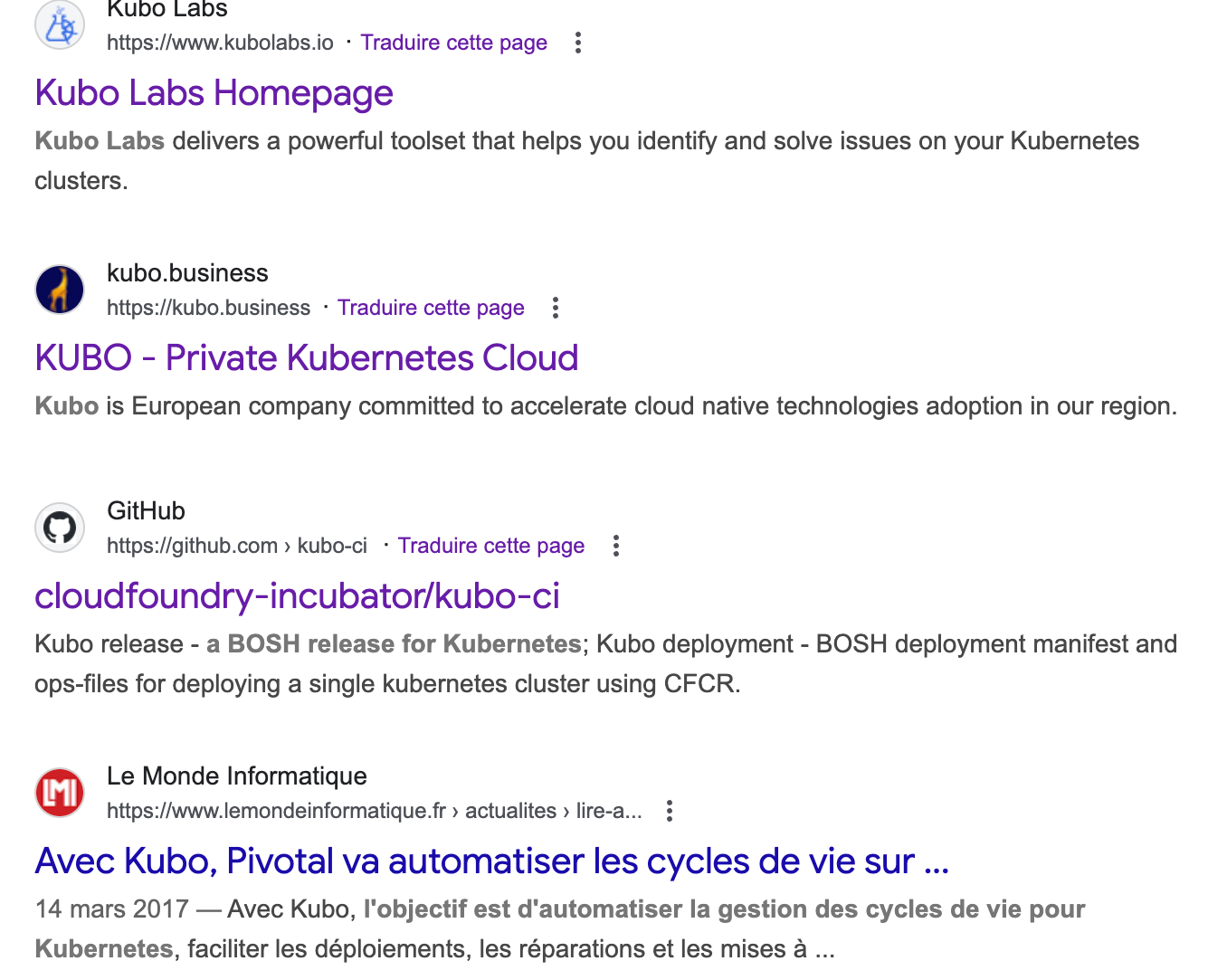The height and width of the screenshot is (980, 1208).
Task: Click the Kubo Labs flask favicon
Action: coord(60,25)
